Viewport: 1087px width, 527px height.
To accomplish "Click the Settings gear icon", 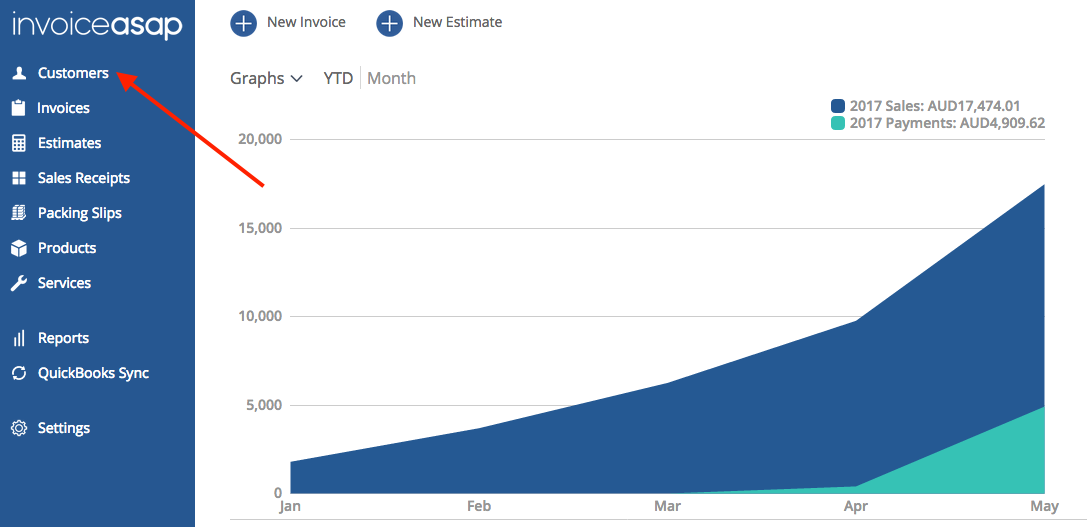I will pyautogui.click(x=18, y=428).
